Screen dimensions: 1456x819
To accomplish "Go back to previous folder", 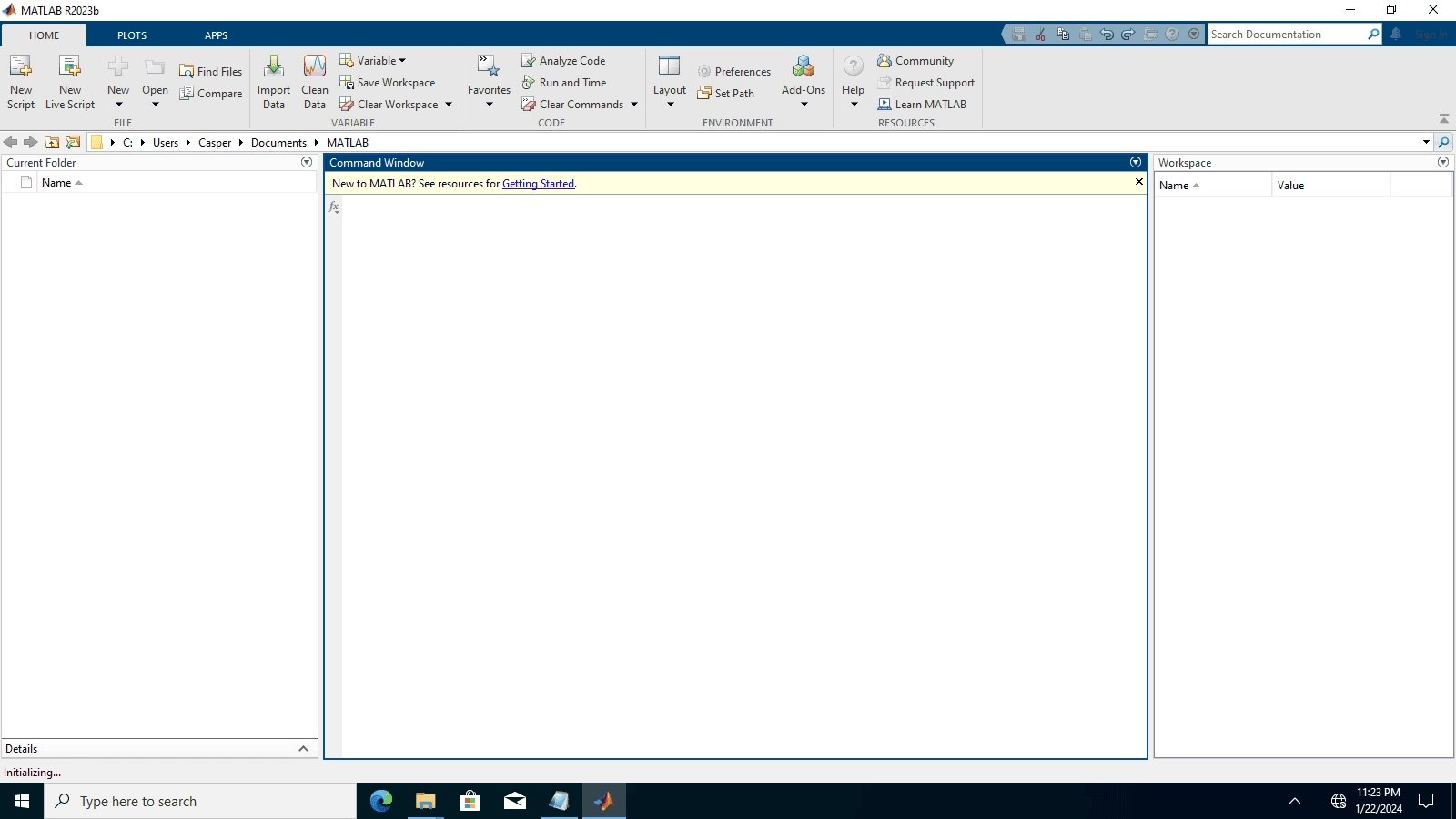I will click(x=11, y=142).
